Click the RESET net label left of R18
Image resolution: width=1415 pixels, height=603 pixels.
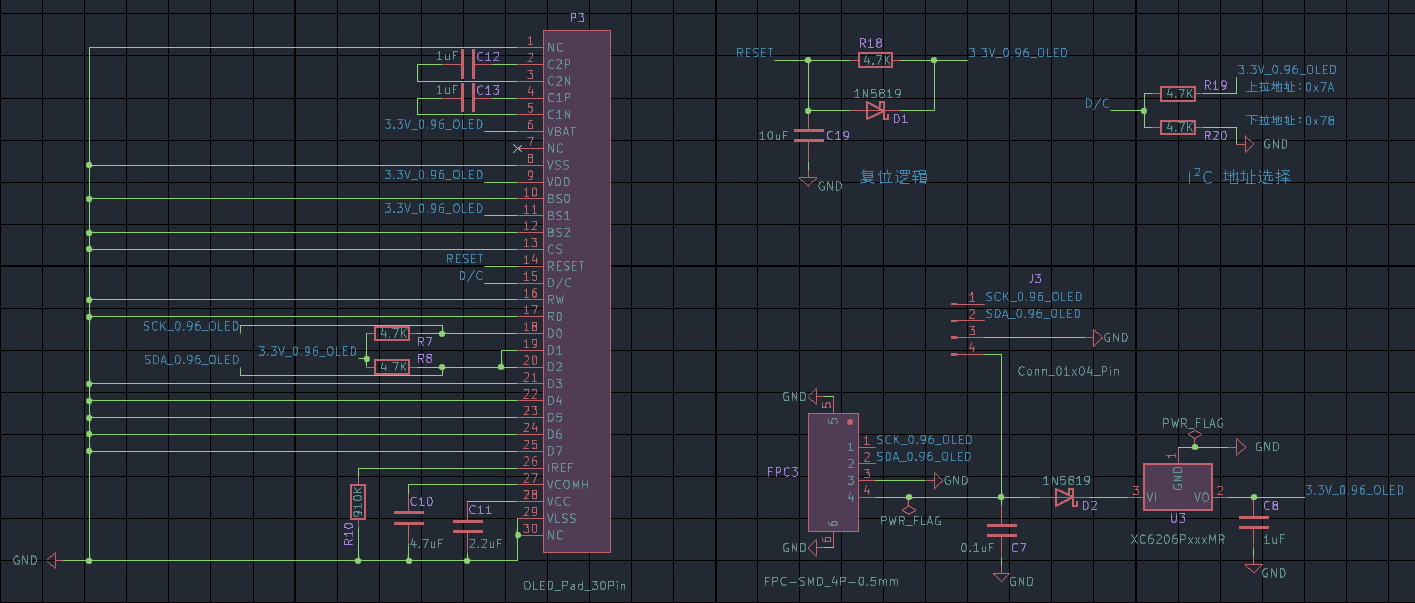point(754,53)
